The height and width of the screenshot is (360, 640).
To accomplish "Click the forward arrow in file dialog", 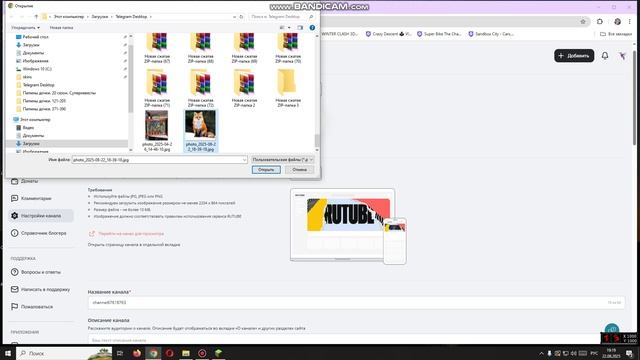I will 22,17.
